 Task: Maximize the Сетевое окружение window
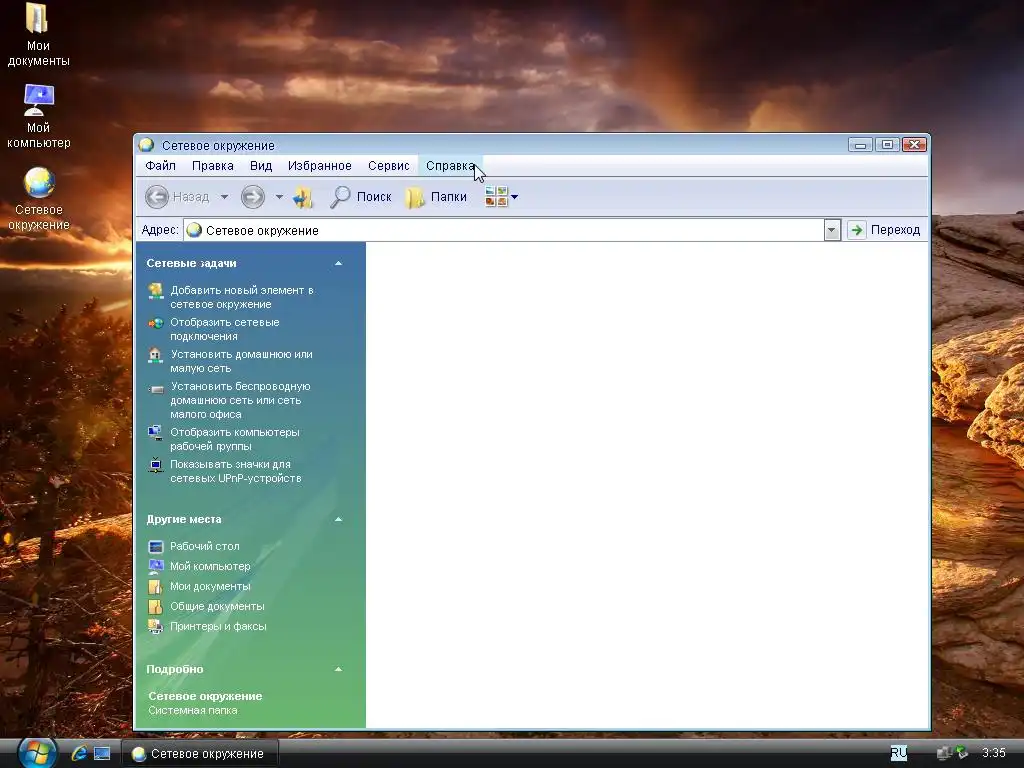tap(887, 144)
